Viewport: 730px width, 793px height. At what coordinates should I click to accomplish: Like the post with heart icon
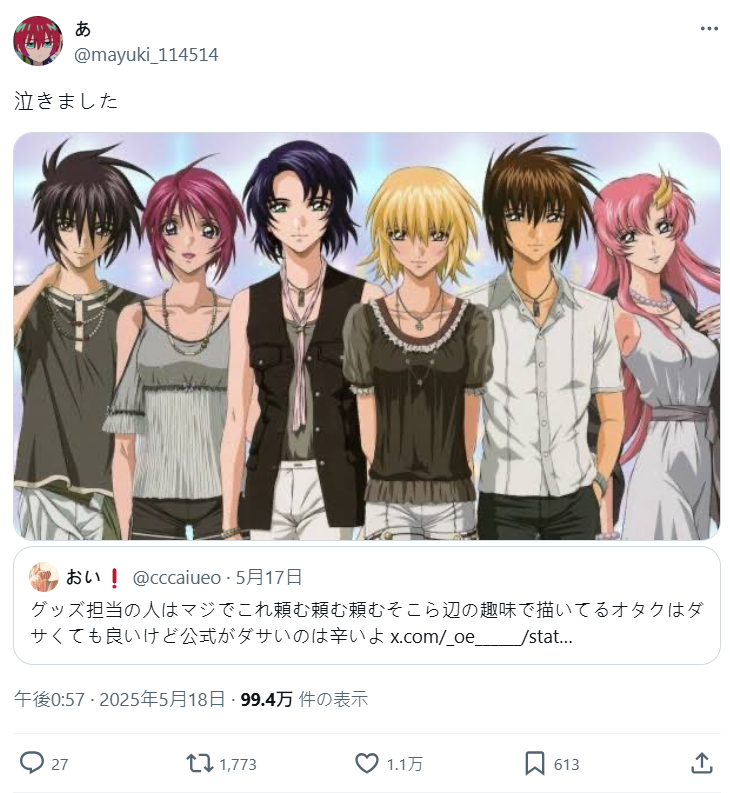(x=367, y=763)
